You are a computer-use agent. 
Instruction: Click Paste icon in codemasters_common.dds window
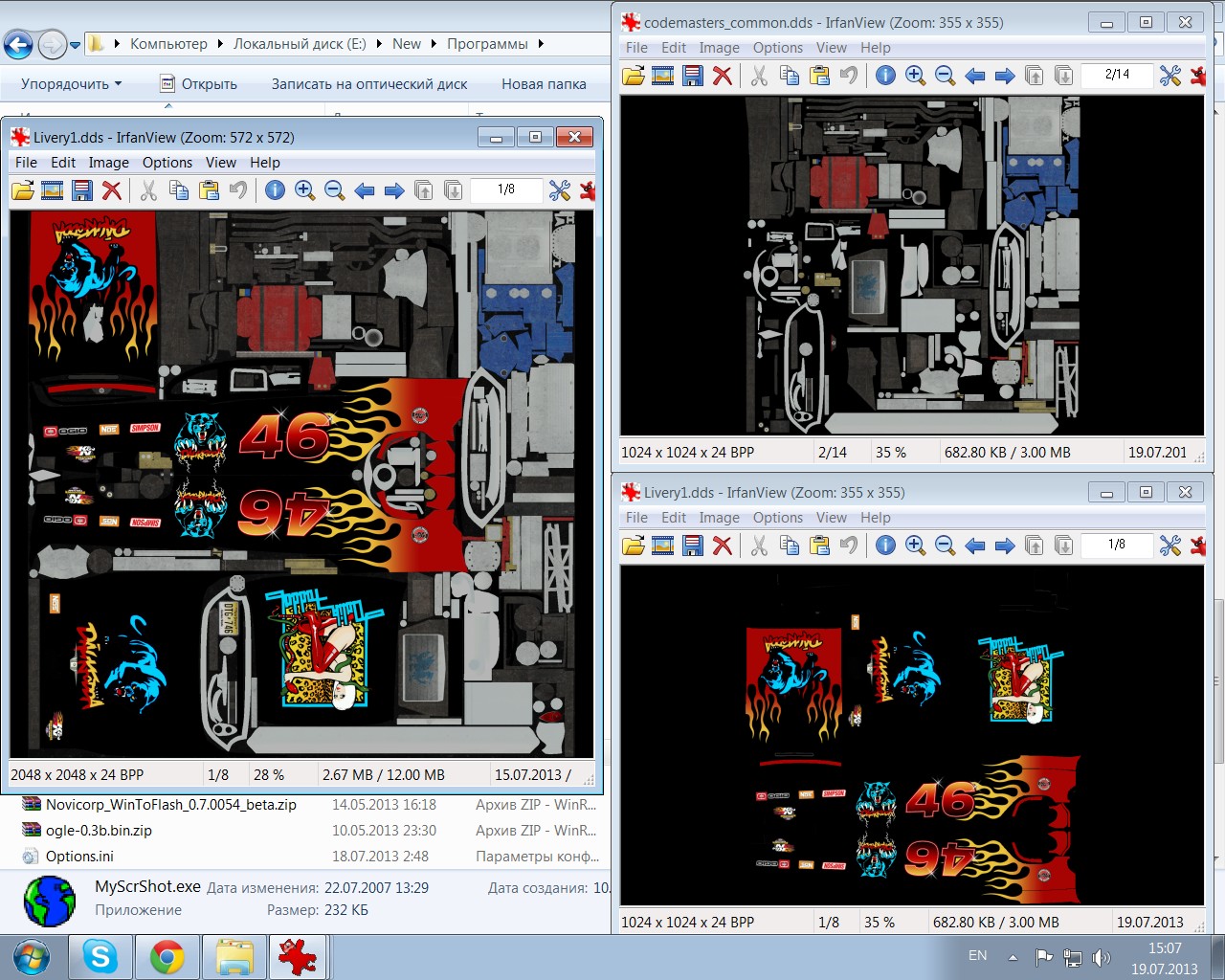819,76
